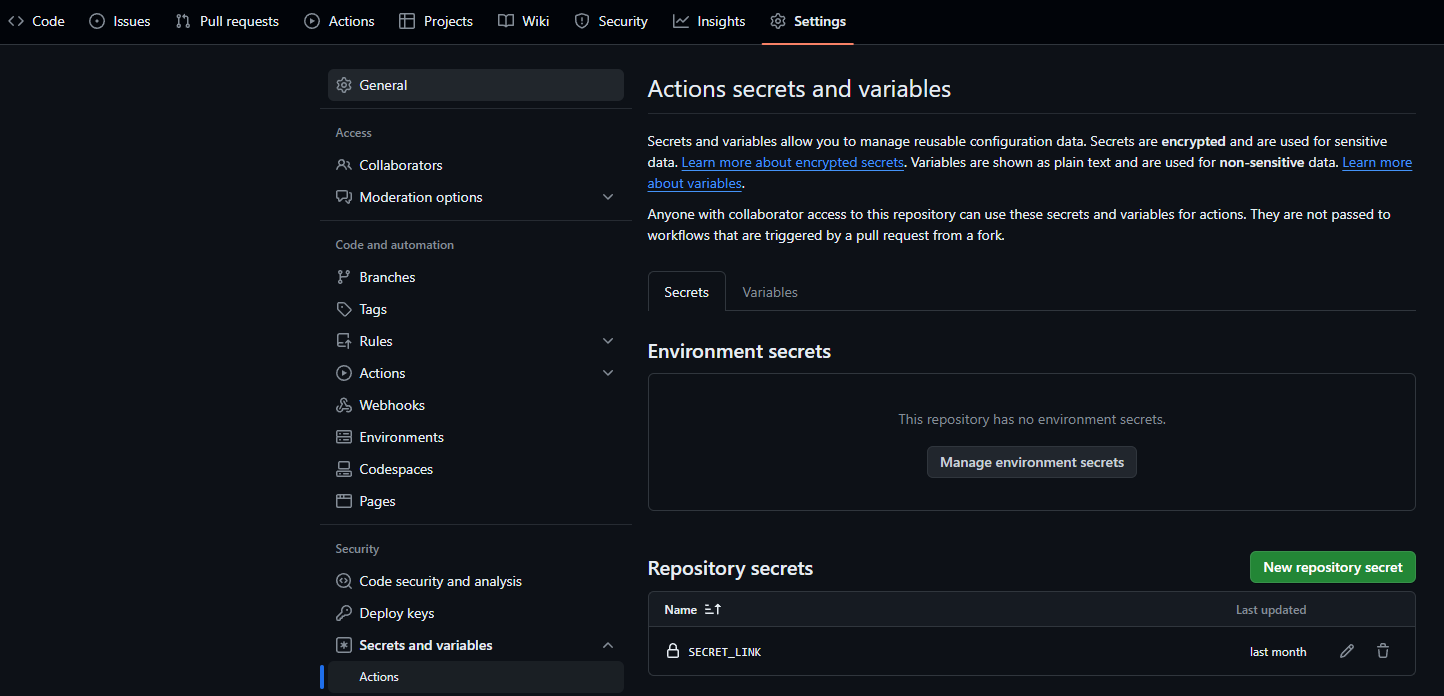
Task: Toggle Name column sort order arrow
Action: pyautogui.click(x=713, y=609)
